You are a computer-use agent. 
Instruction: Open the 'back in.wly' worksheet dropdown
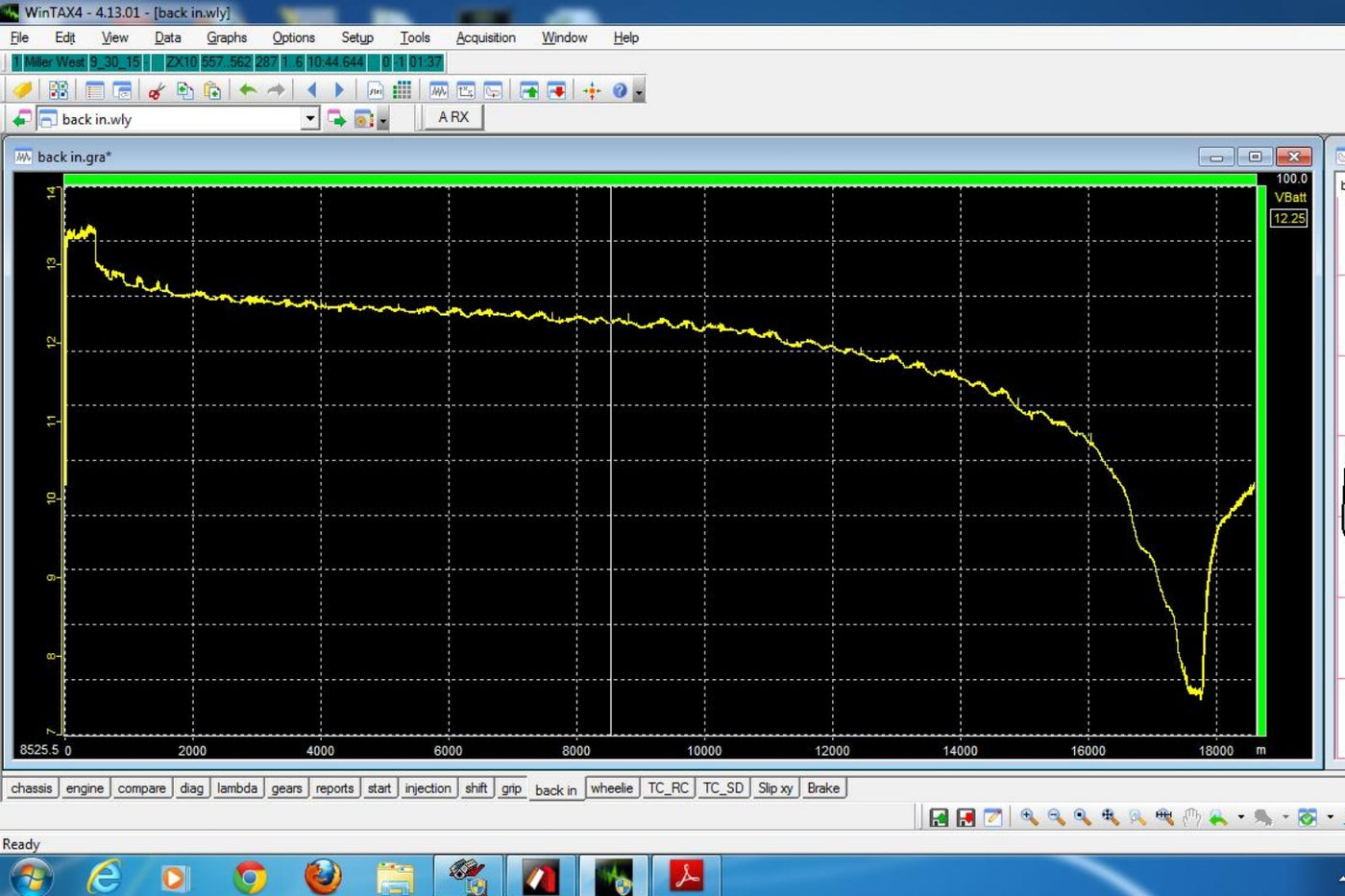coord(309,118)
